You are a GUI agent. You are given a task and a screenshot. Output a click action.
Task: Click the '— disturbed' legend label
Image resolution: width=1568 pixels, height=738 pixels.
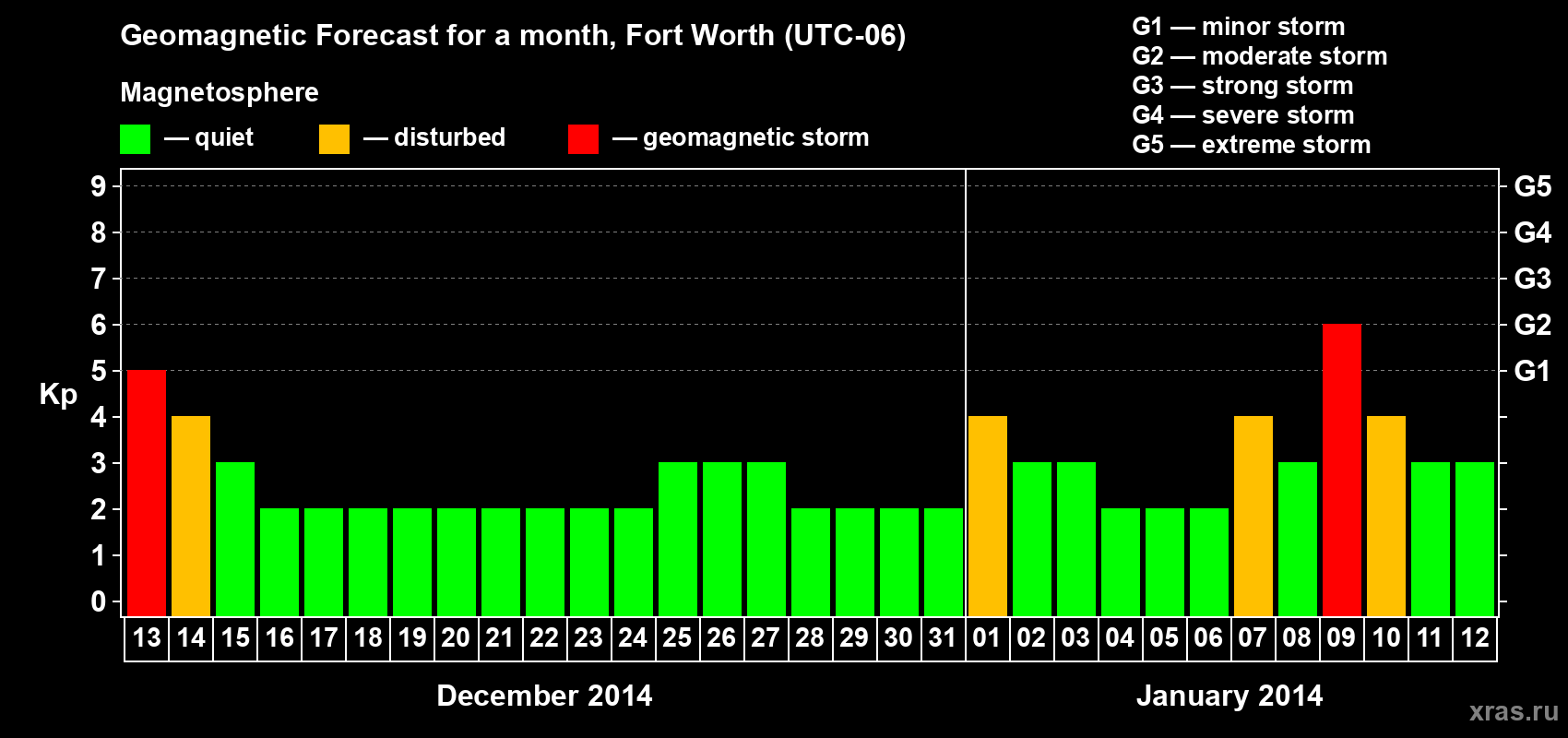point(434,137)
